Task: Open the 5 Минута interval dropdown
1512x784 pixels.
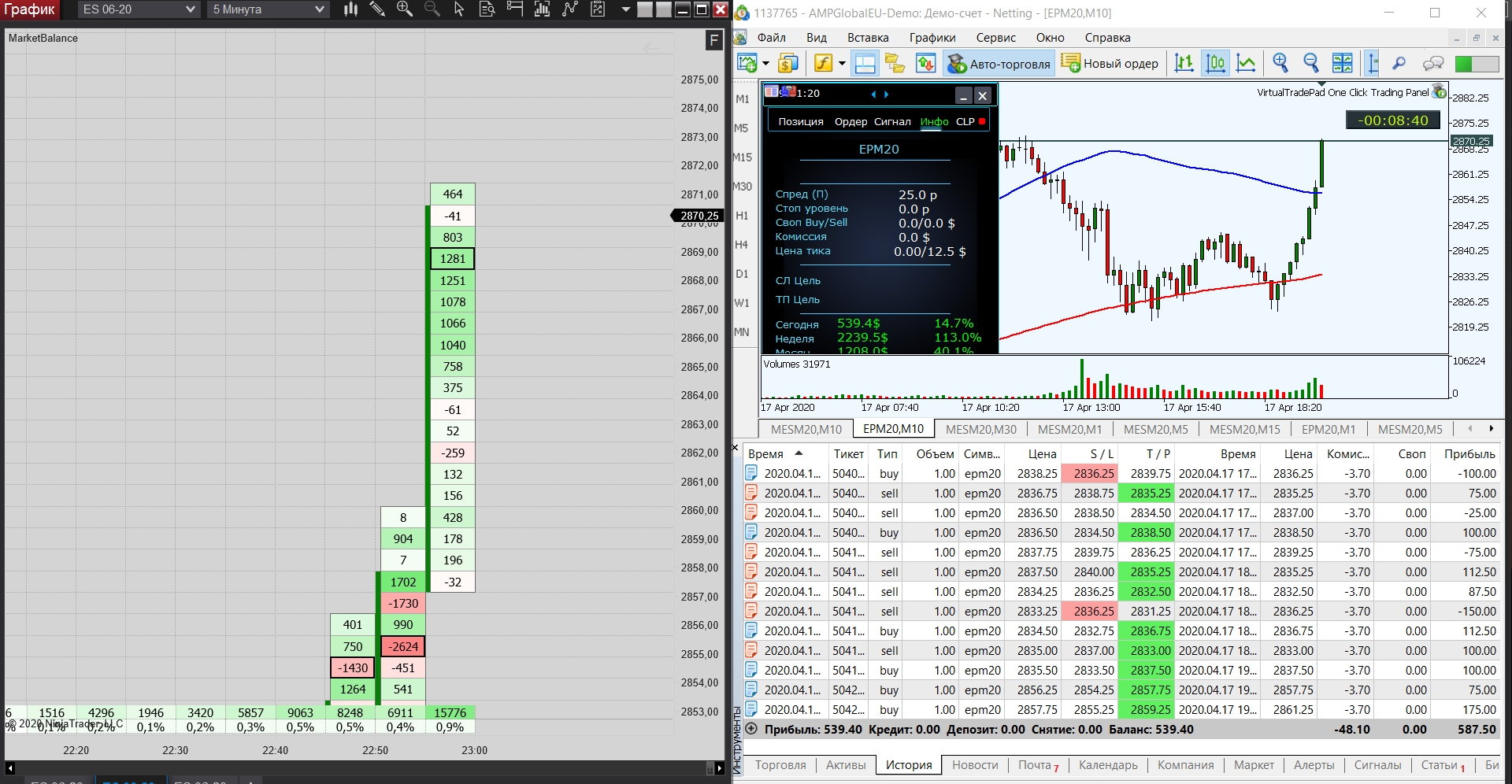Action: [269, 9]
